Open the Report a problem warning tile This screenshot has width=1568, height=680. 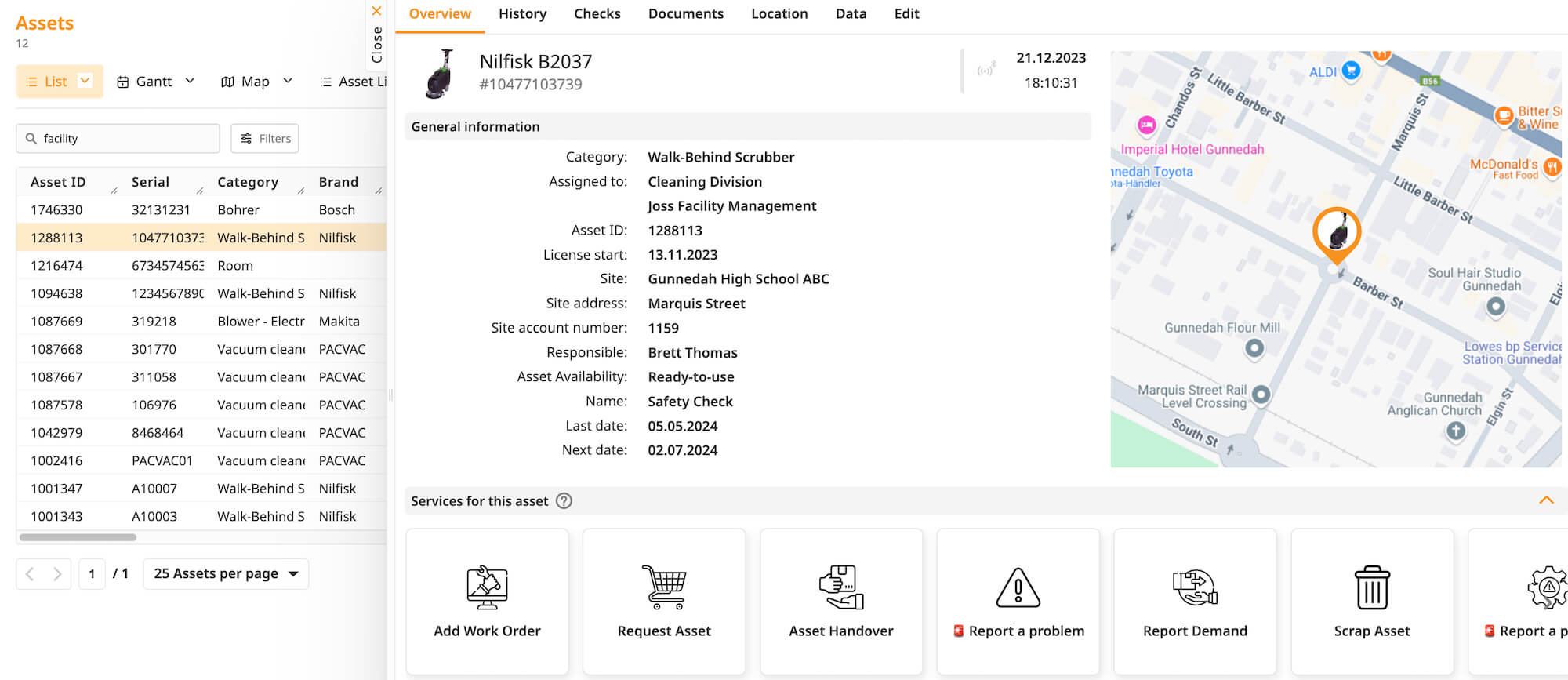click(1018, 602)
